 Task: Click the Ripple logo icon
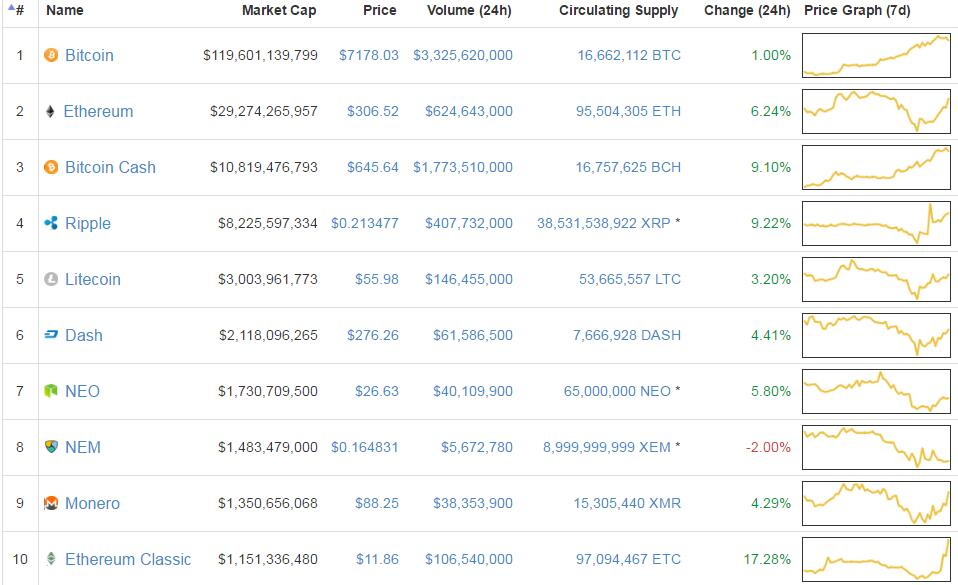(x=51, y=224)
